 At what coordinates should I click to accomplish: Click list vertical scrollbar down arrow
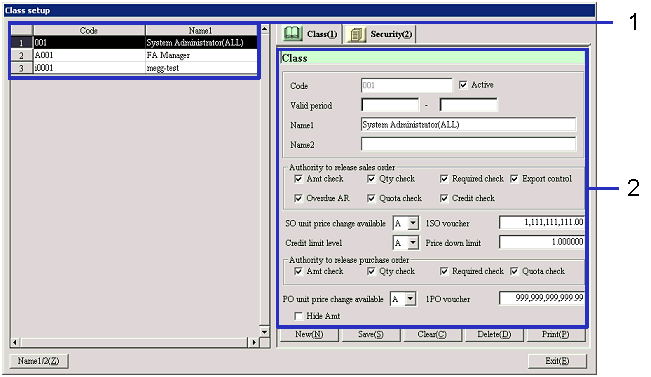(x=264, y=331)
